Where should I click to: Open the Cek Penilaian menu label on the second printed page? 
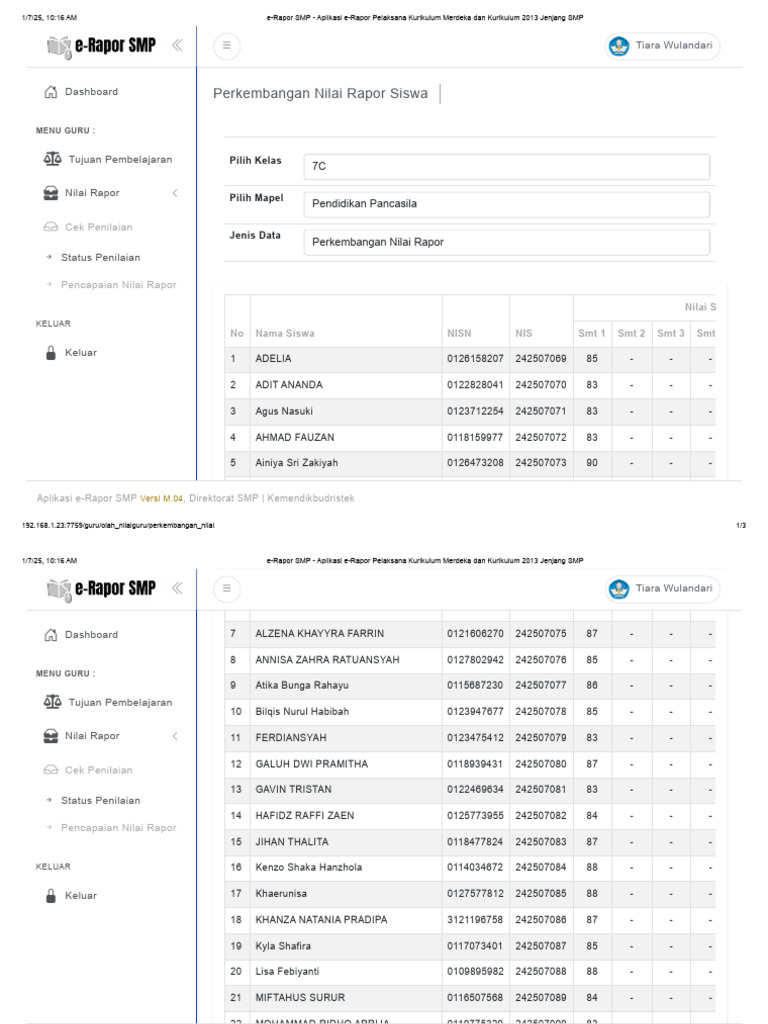(99, 770)
